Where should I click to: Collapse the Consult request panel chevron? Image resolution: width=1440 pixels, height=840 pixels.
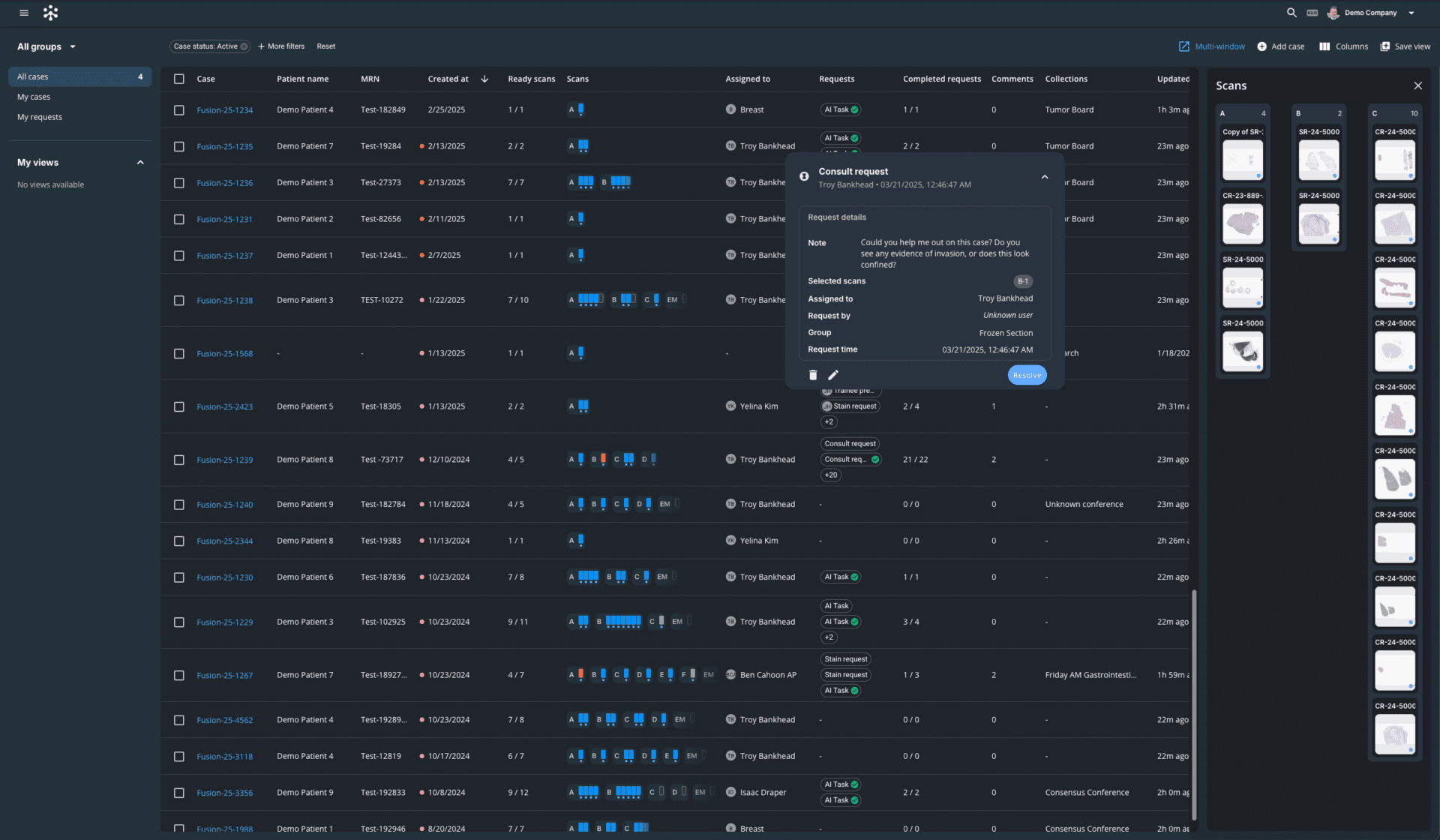(1045, 177)
